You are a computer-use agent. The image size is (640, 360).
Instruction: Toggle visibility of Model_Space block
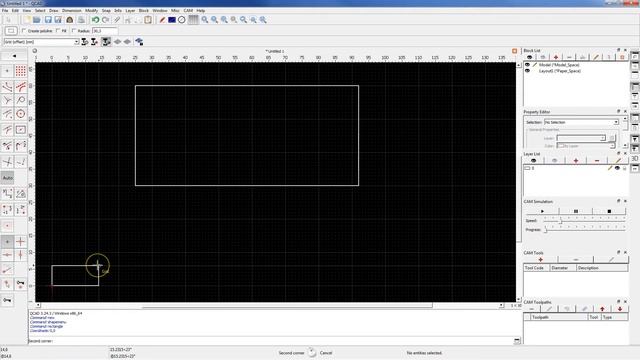527,65
